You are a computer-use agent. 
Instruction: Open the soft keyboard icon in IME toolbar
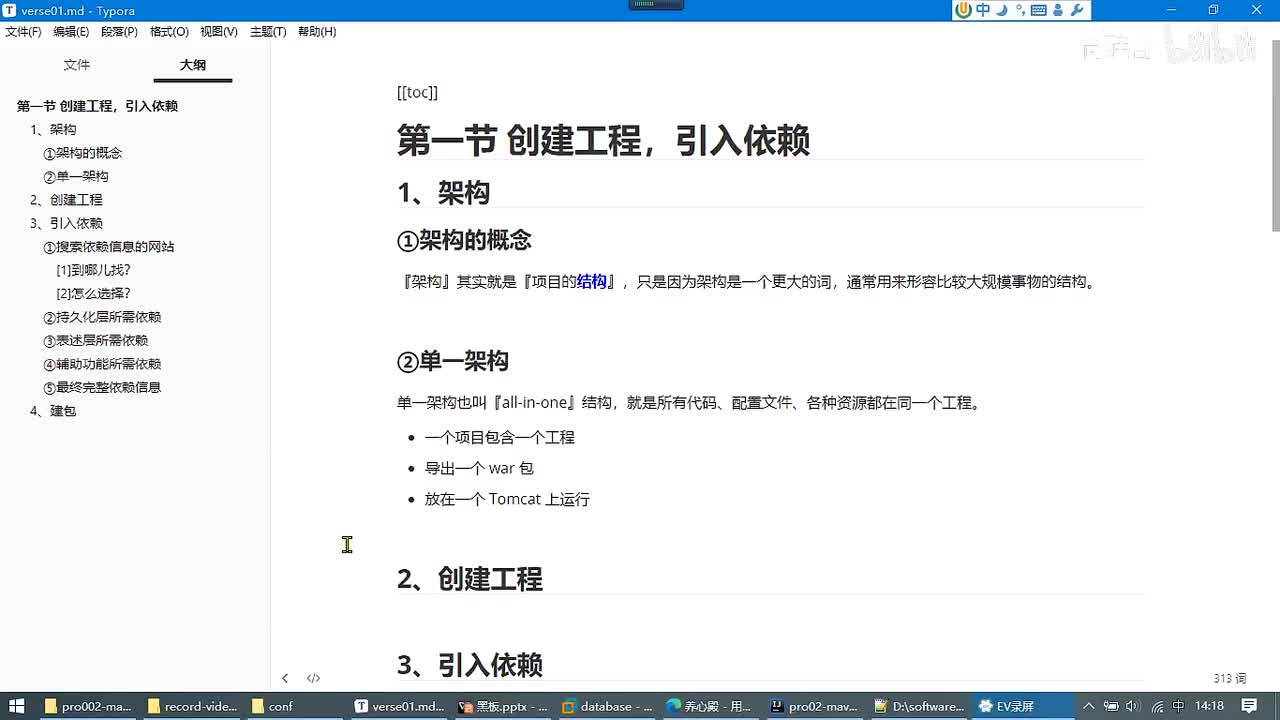click(1039, 10)
